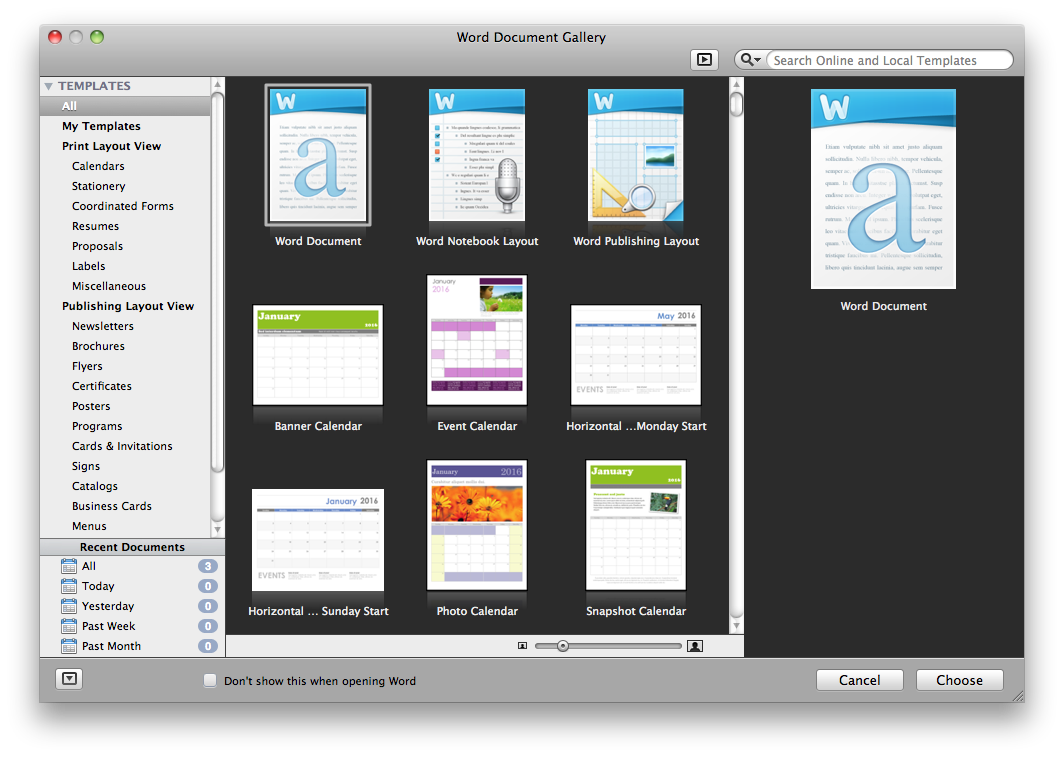Open My Templates category
1064x757 pixels.
101,126
